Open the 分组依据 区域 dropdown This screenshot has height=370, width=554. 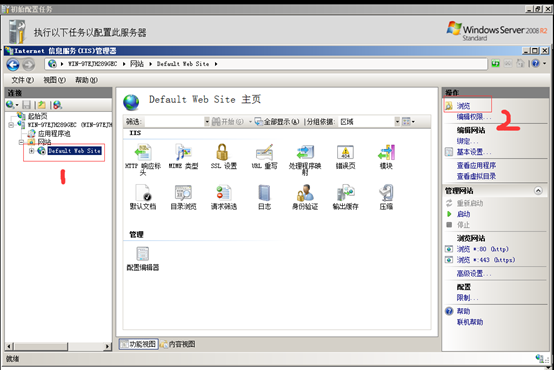[x=397, y=122]
